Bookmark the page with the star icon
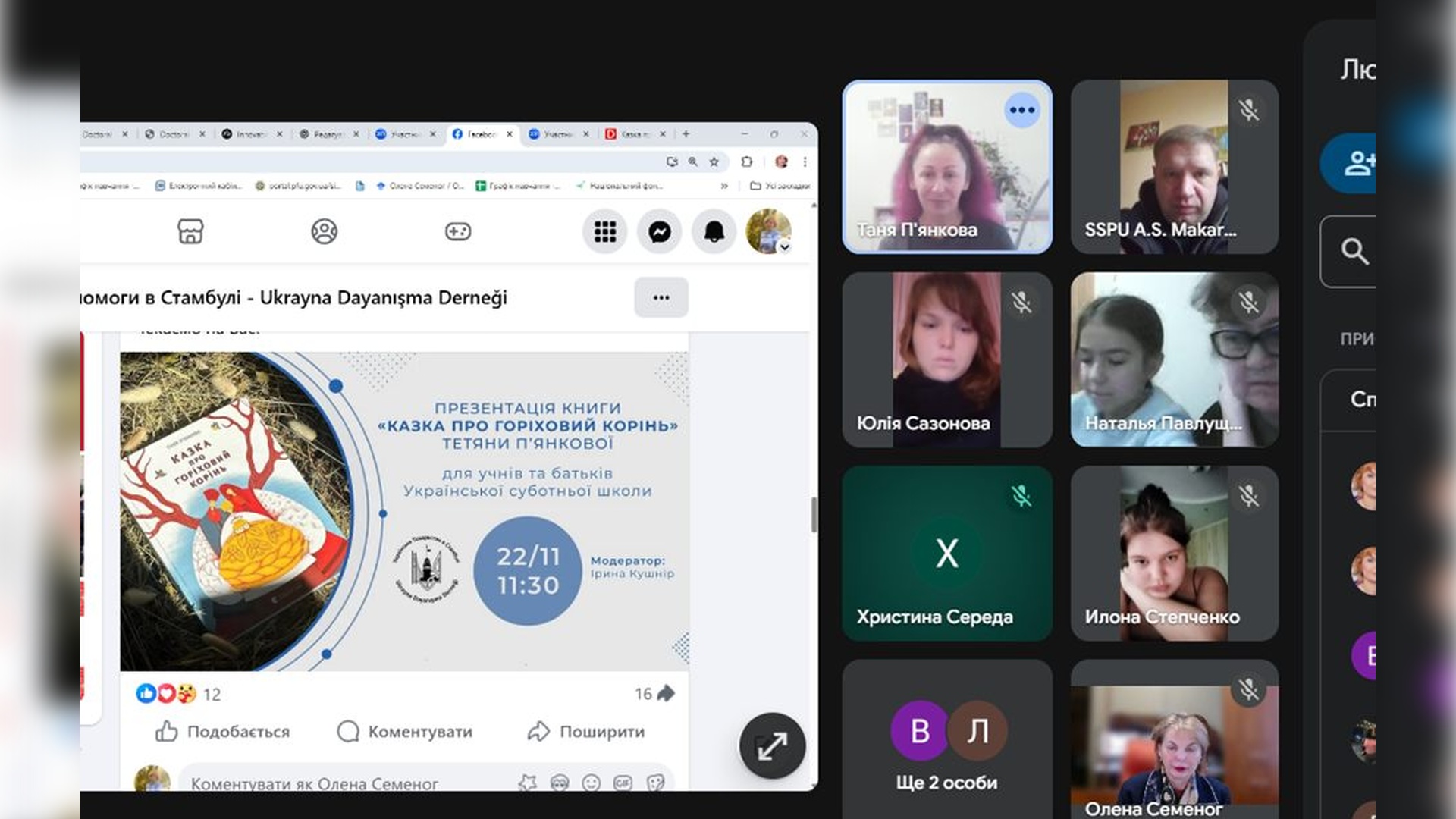The width and height of the screenshot is (1456, 819). point(714,162)
